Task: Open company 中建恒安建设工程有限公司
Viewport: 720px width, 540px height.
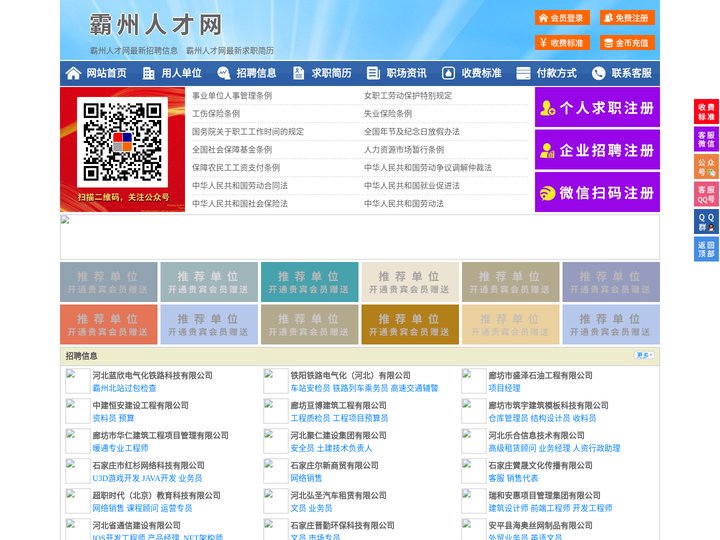Action: (141, 405)
